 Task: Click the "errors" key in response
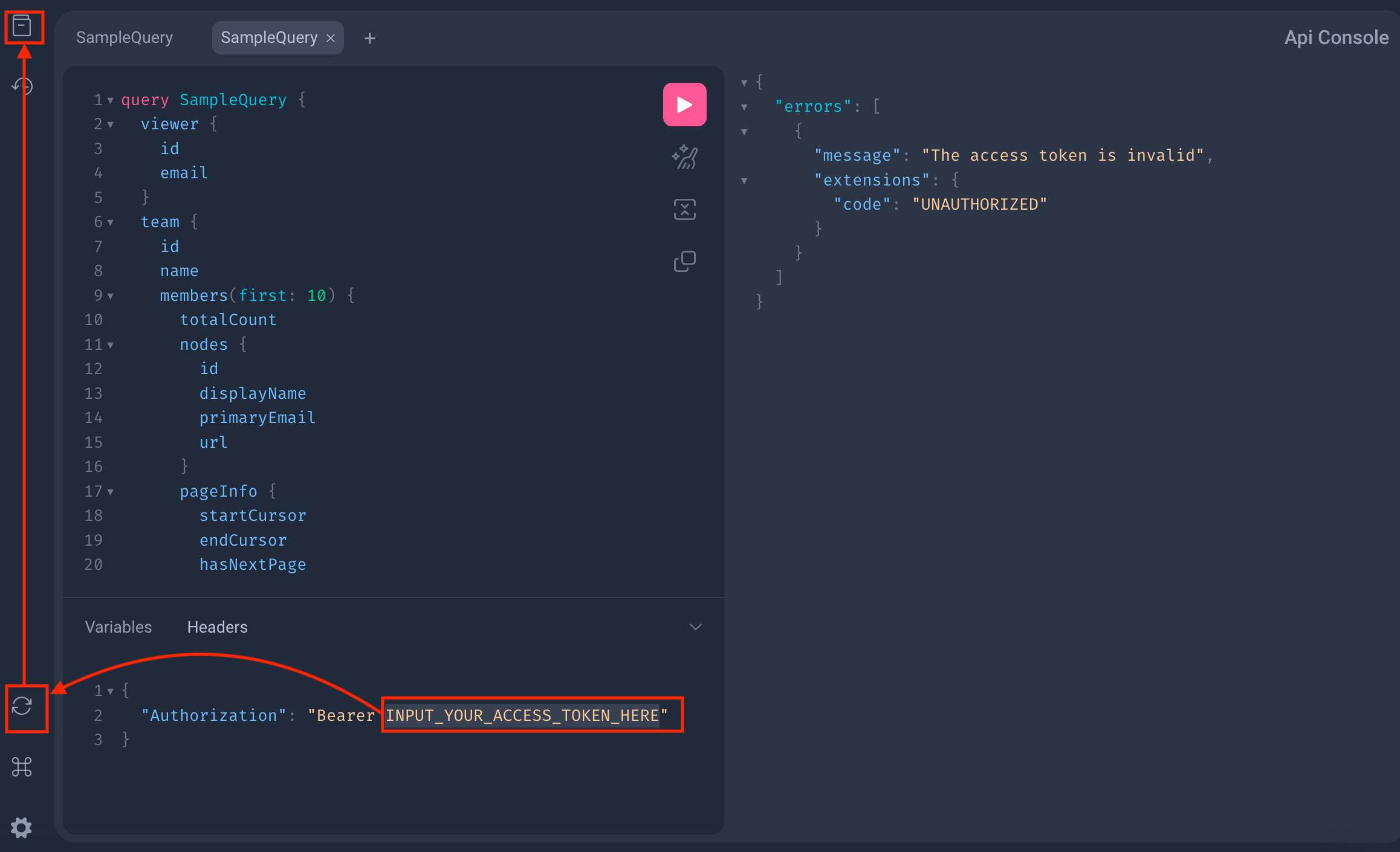point(813,106)
